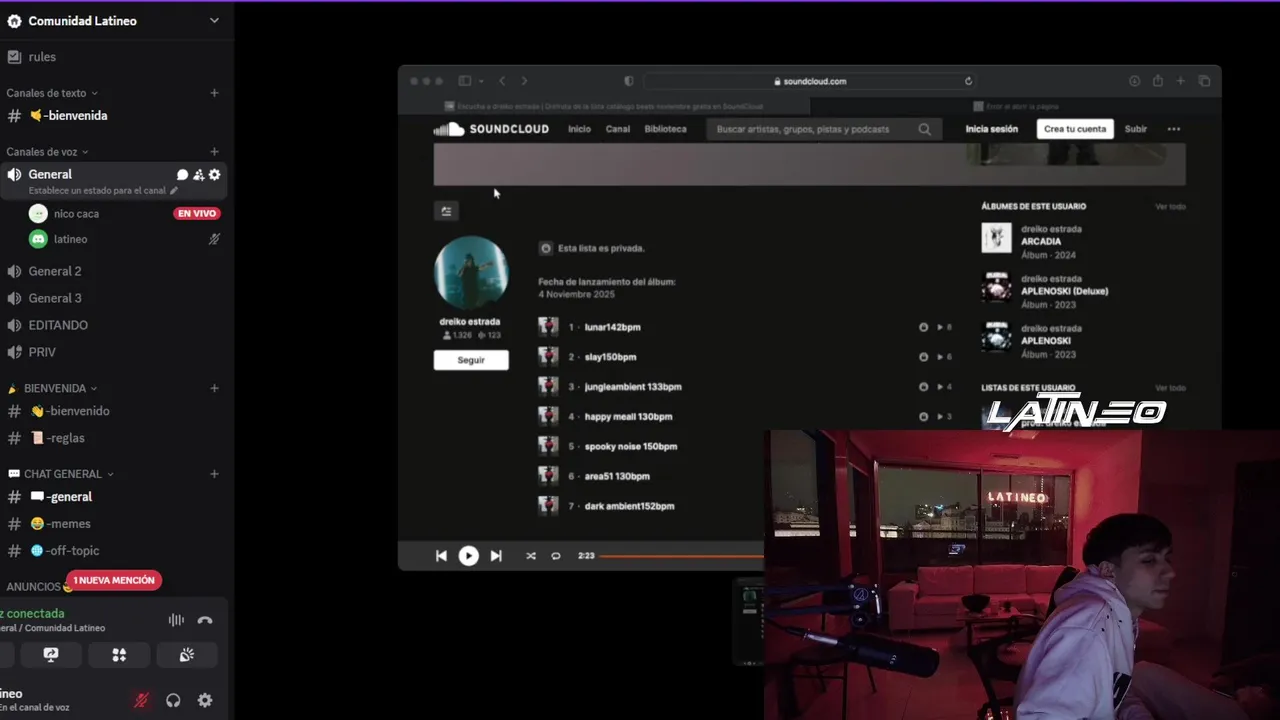Open chat for the General voice channel
The height and width of the screenshot is (720, 1280).
coord(182,175)
